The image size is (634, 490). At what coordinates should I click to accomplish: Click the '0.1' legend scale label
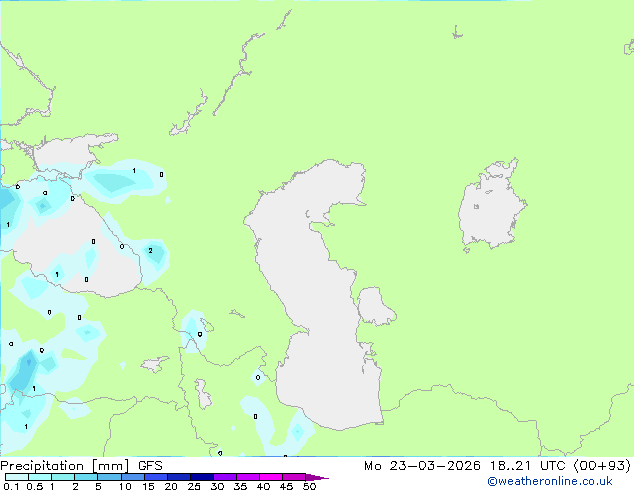click(x=11, y=486)
